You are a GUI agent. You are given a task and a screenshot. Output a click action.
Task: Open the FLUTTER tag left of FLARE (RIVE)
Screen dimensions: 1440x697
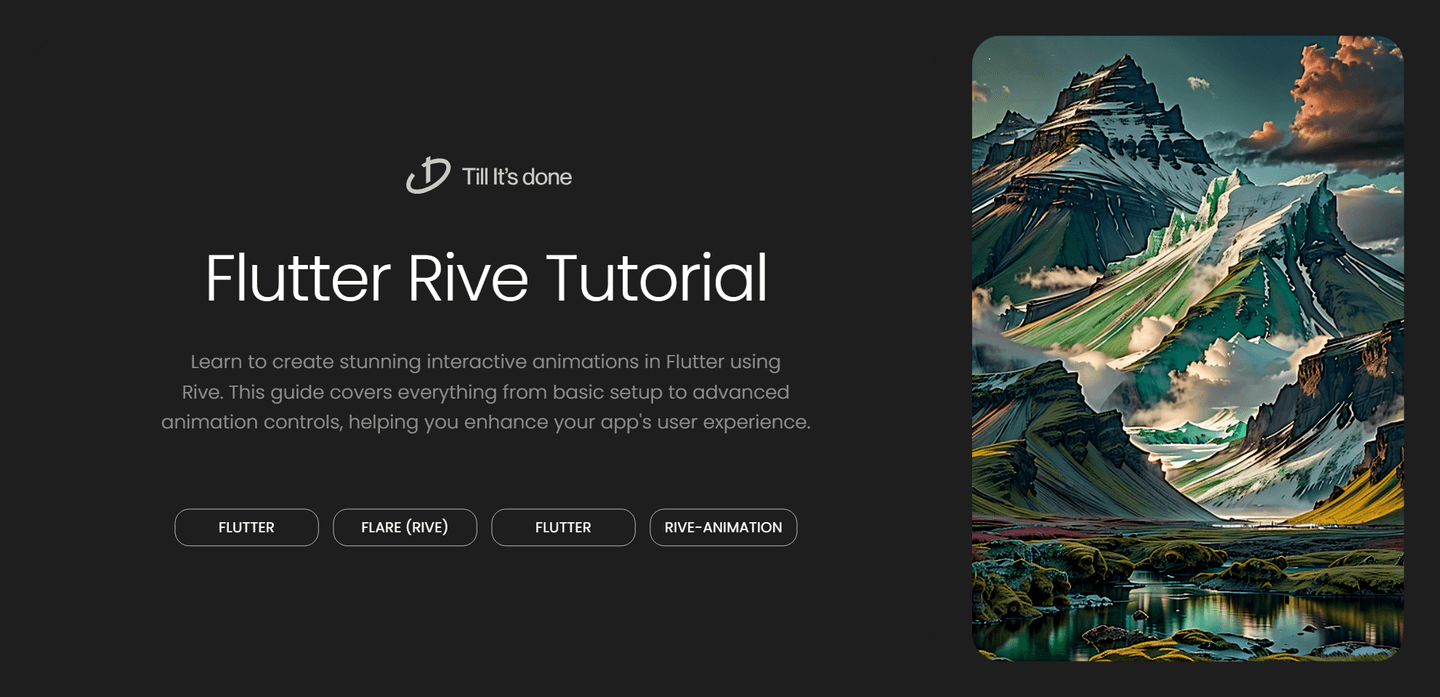coord(246,527)
